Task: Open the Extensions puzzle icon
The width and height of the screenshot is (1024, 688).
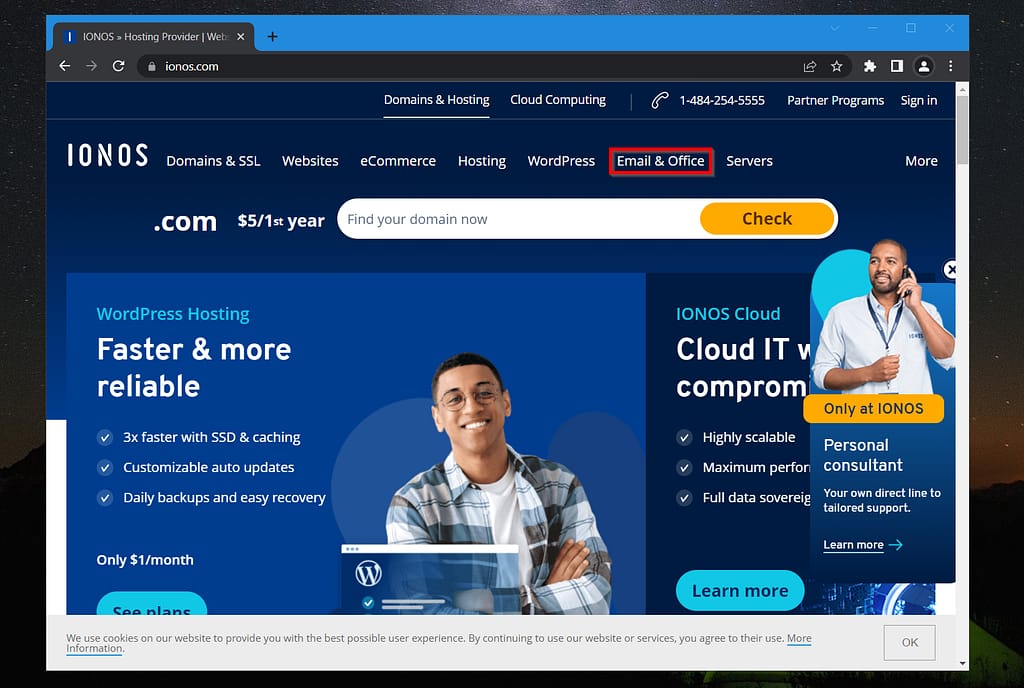Action: [x=869, y=67]
